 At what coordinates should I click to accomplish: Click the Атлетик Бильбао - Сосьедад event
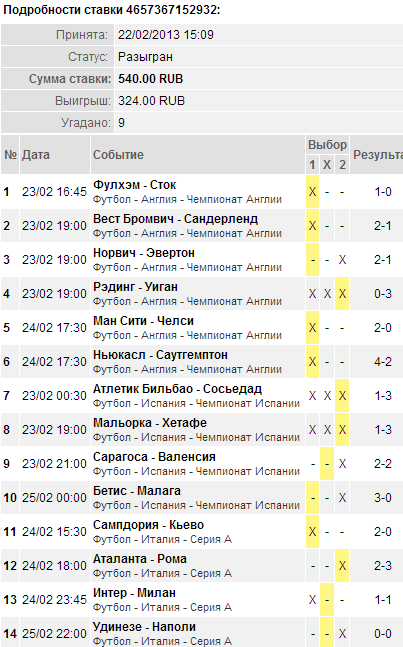coord(177,389)
